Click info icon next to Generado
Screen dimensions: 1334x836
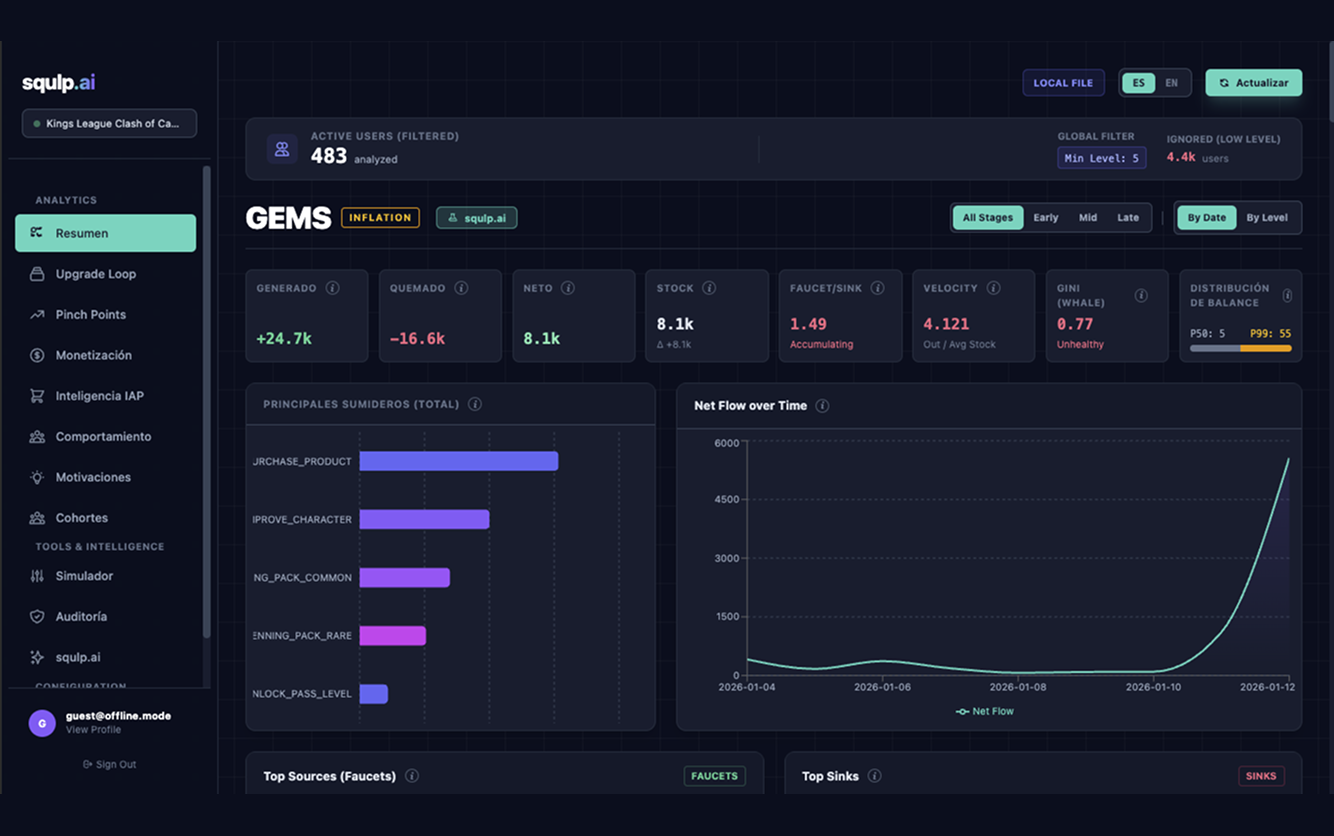click(x=333, y=288)
